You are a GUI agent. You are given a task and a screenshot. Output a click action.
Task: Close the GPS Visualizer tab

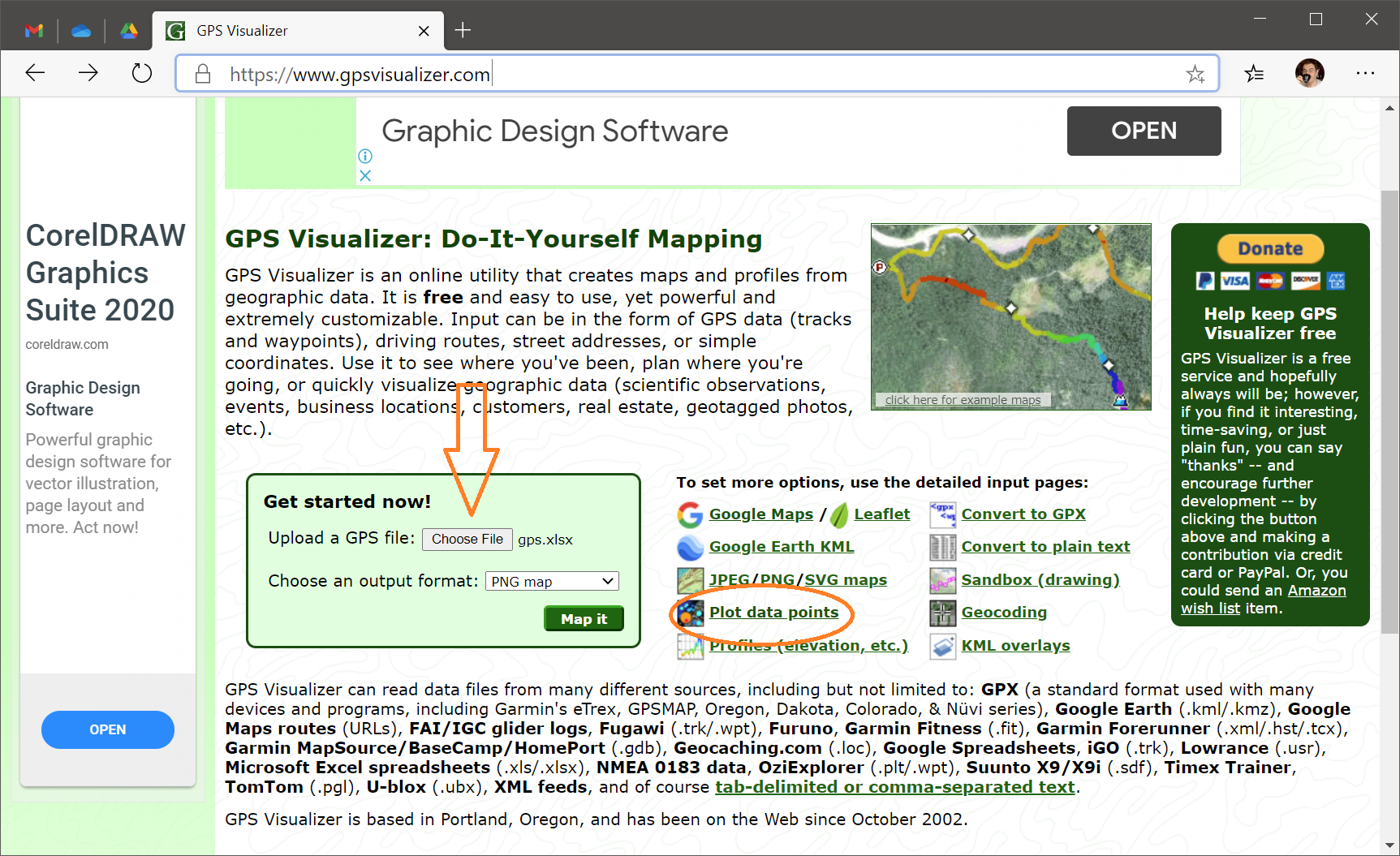(x=424, y=31)
